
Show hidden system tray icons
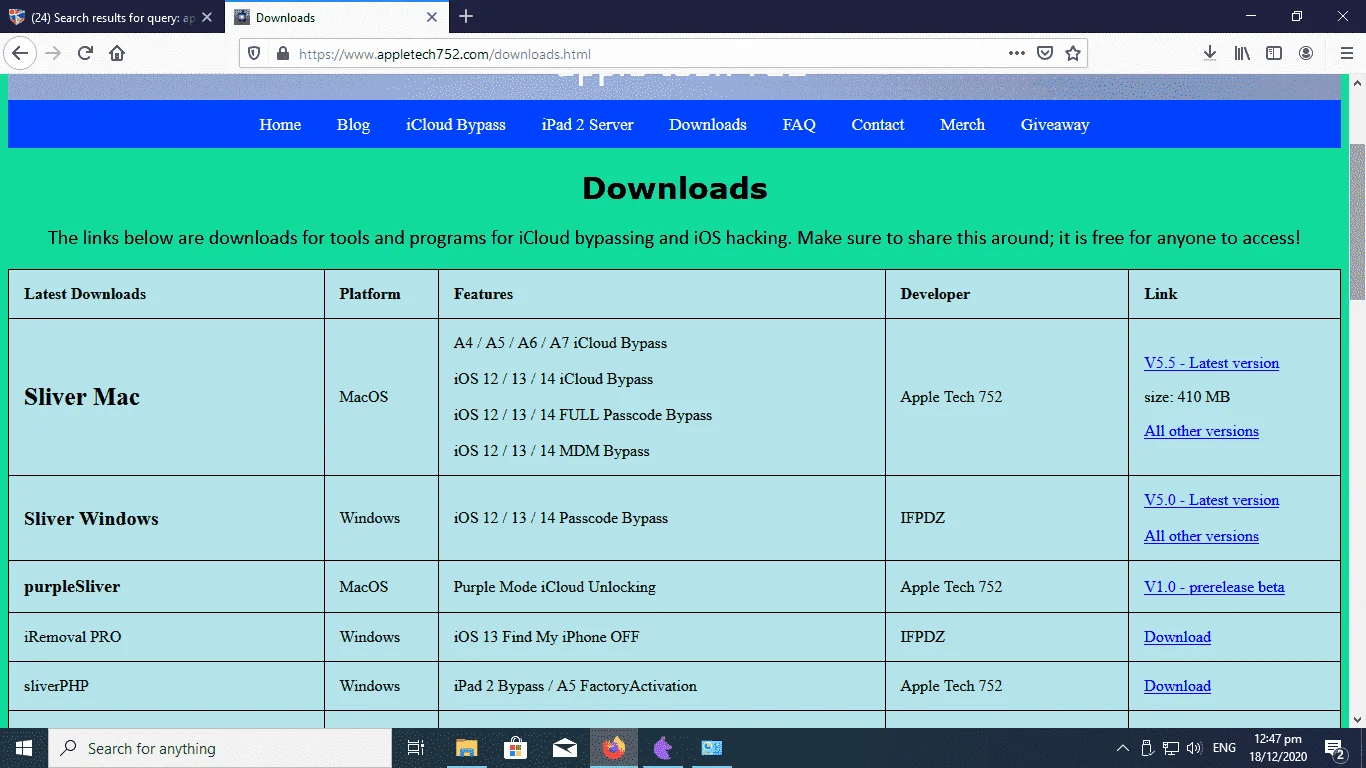click(x=1122, y=748)
